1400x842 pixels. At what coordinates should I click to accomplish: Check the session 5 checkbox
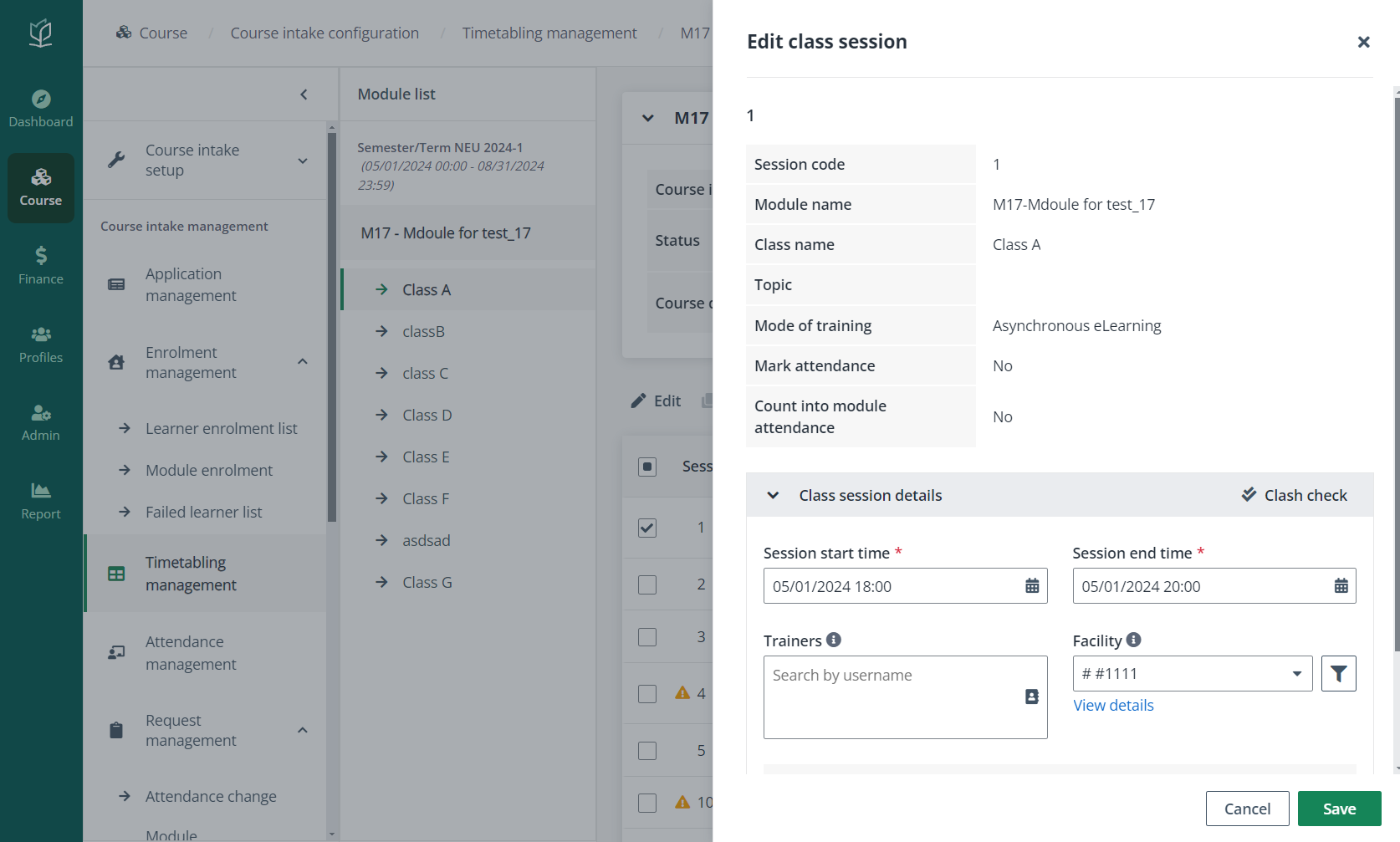(x=647, y=751)
